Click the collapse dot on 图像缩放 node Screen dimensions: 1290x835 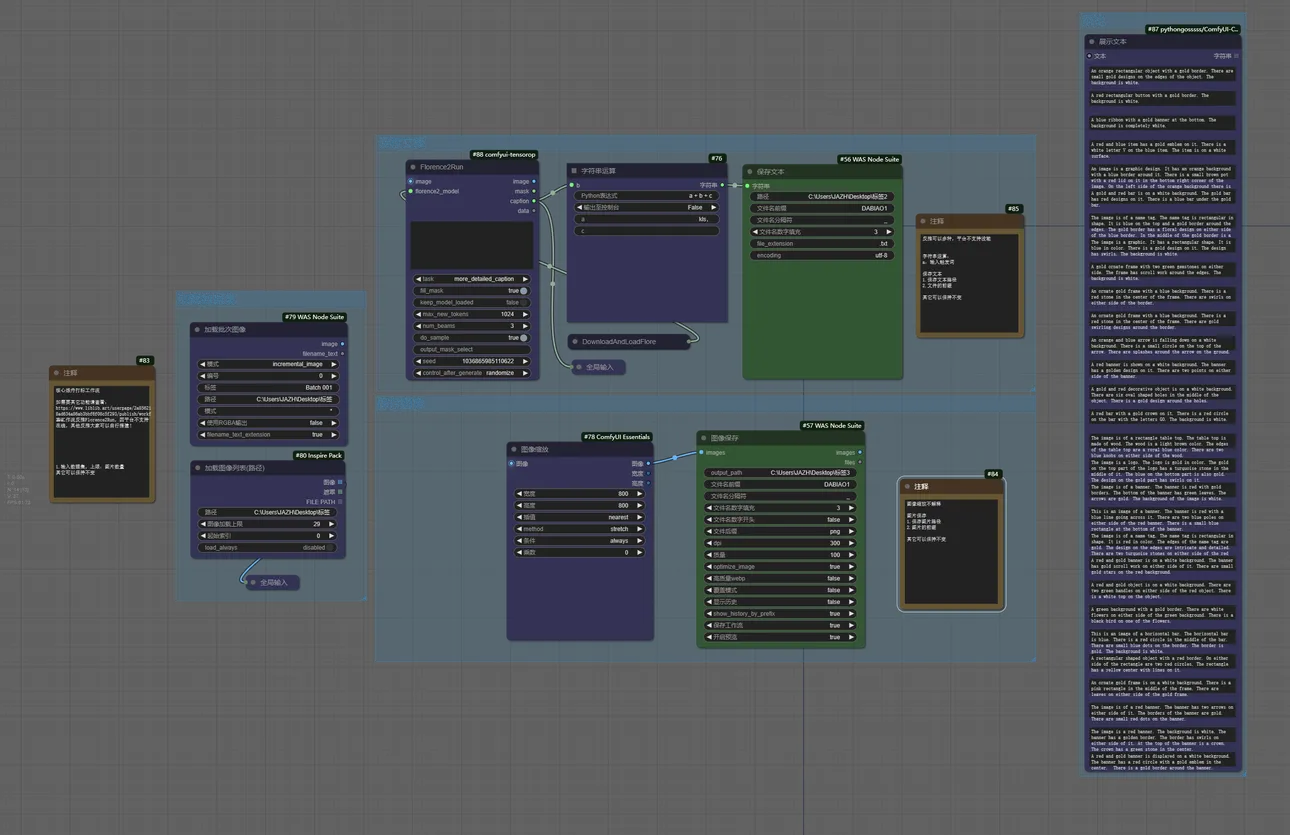coord(513,449)
